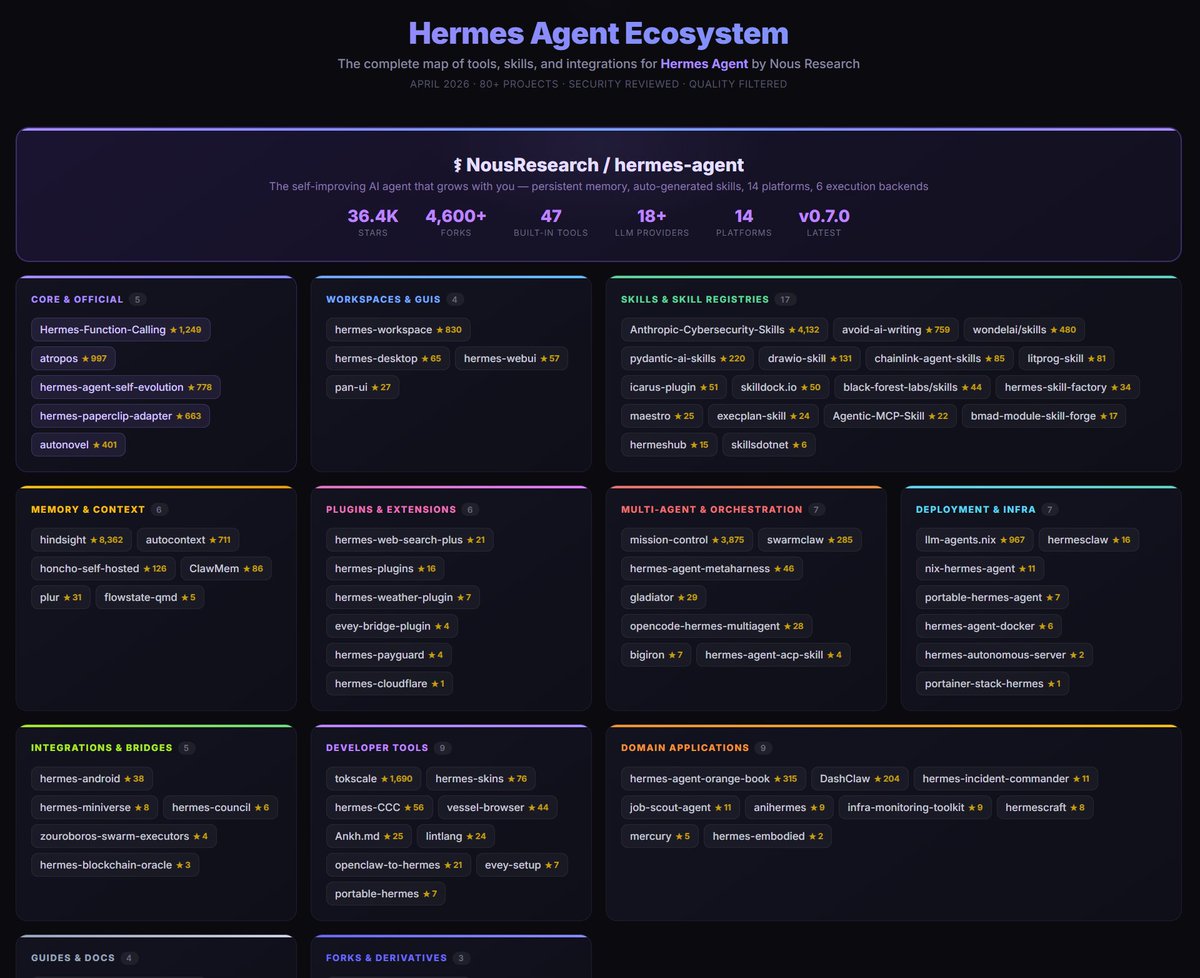Open the Hermes Agent link in subtitle

(x=703, y=64)
